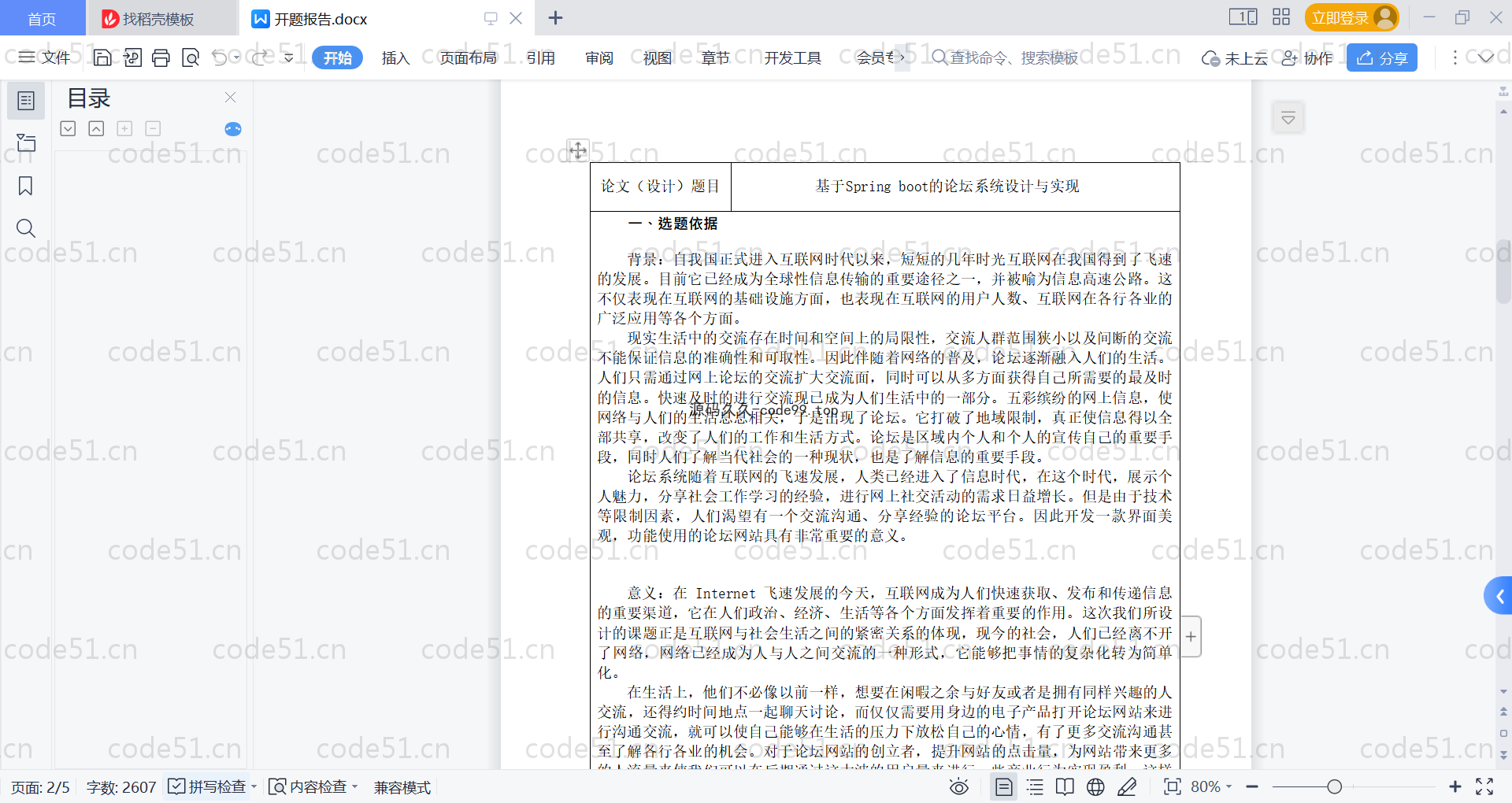Click fit page zoom icon
The height and width of the screenshot is (803, 1512).
click(x=1172, y=786)
